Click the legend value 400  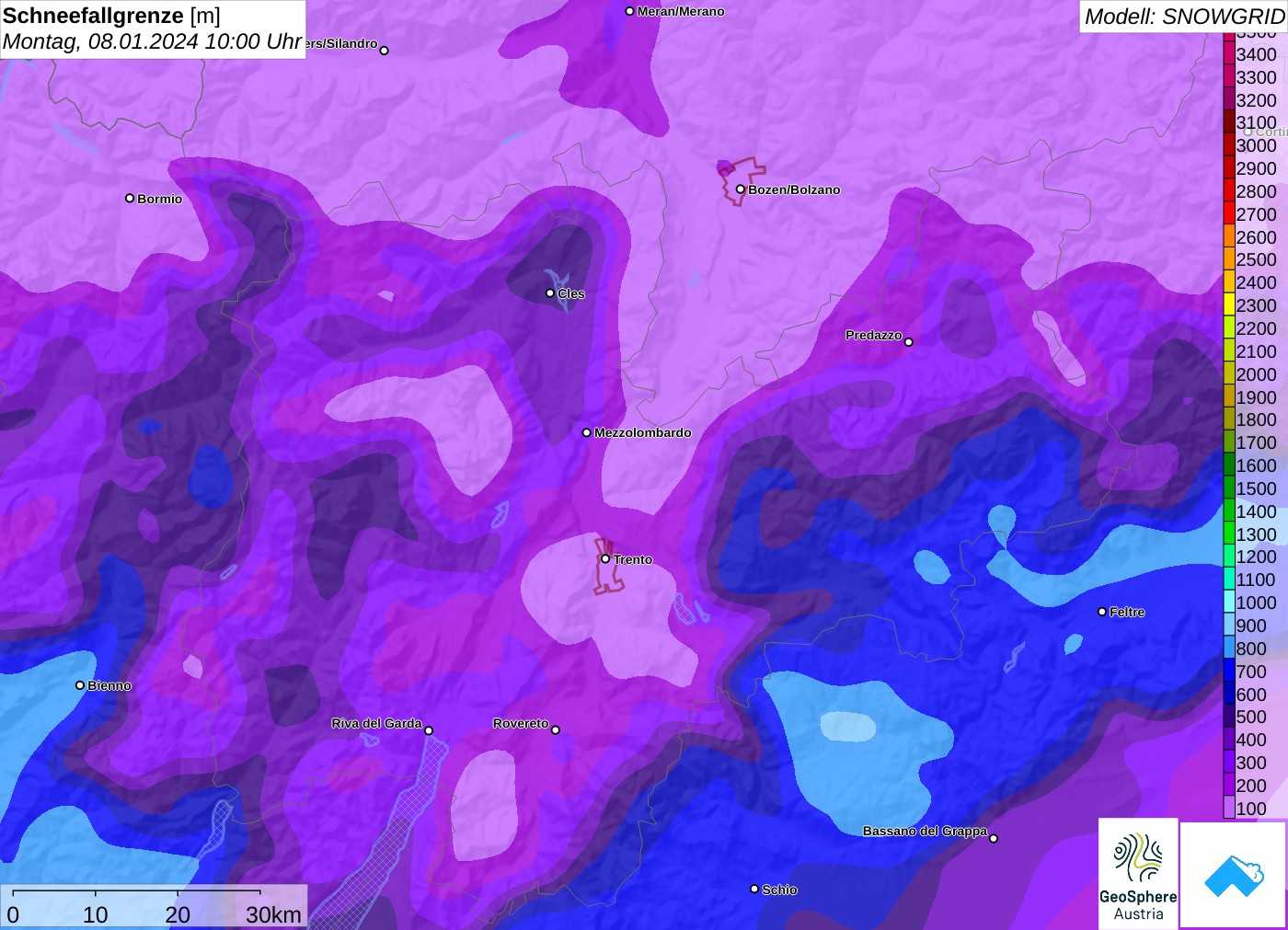pyautogui.click(x=1251, y=740)
